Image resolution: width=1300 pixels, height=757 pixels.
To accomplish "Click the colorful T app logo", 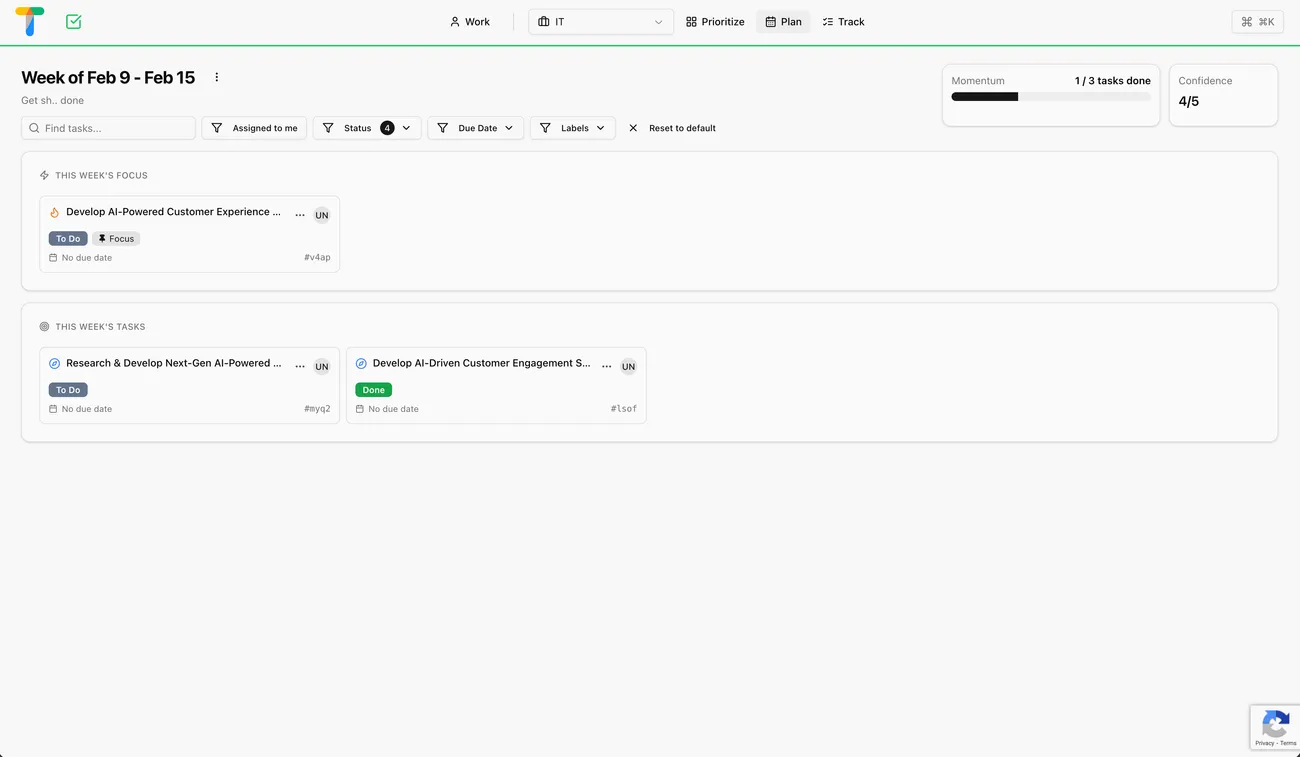I will pyautogui.click(x=30, y=21).
